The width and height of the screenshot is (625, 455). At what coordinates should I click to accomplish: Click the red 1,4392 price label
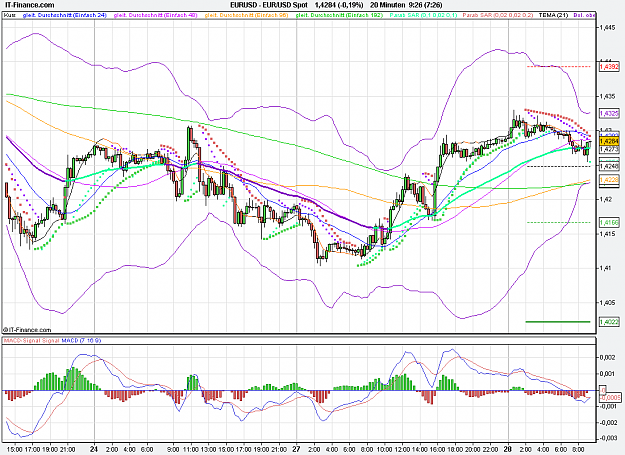(x=609, y=67)
